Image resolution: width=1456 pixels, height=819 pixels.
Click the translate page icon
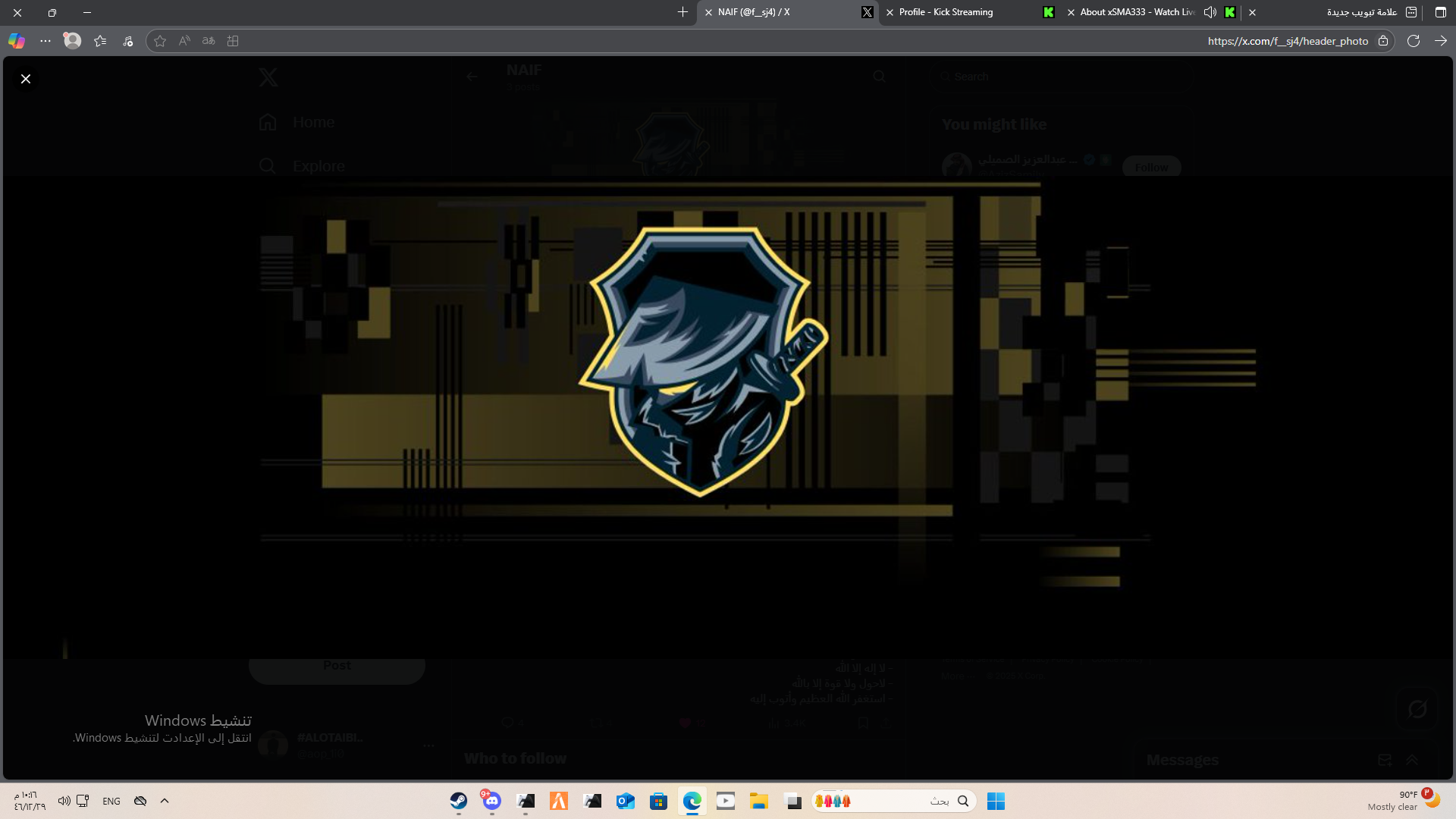209,41
